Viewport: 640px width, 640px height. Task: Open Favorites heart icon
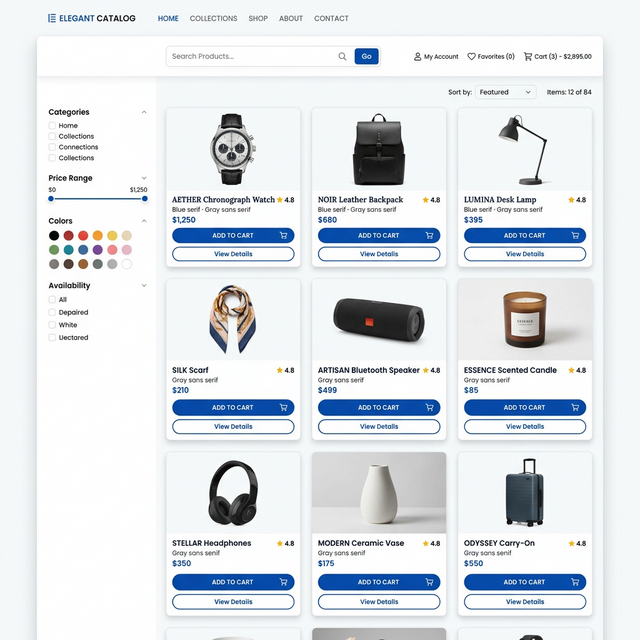[x=471, y=57]
